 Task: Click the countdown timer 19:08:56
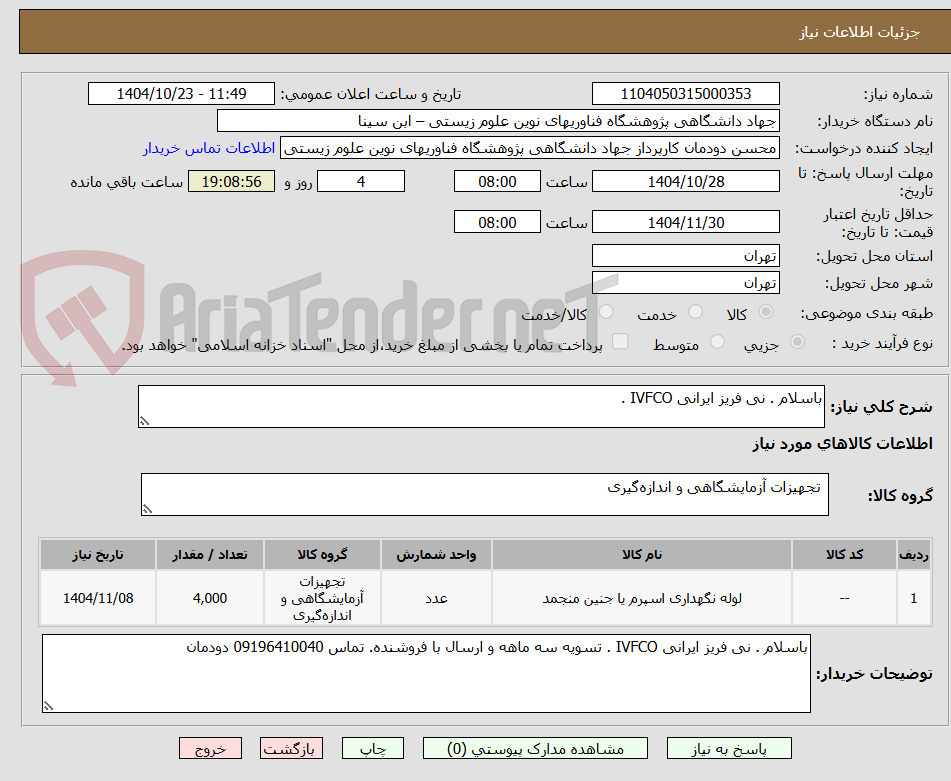[232, 181]
